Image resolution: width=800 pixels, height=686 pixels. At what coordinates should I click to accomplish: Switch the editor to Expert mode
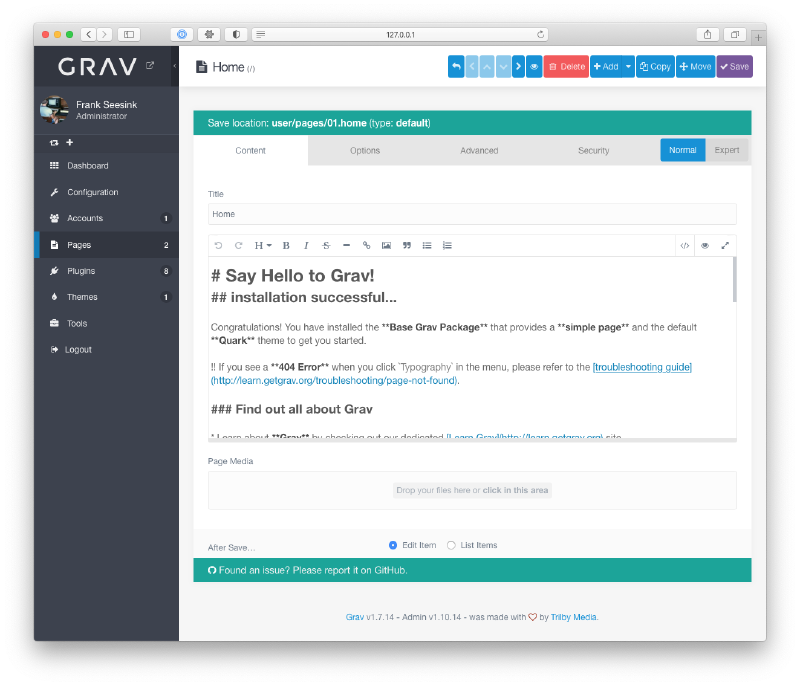coord(727,149)
